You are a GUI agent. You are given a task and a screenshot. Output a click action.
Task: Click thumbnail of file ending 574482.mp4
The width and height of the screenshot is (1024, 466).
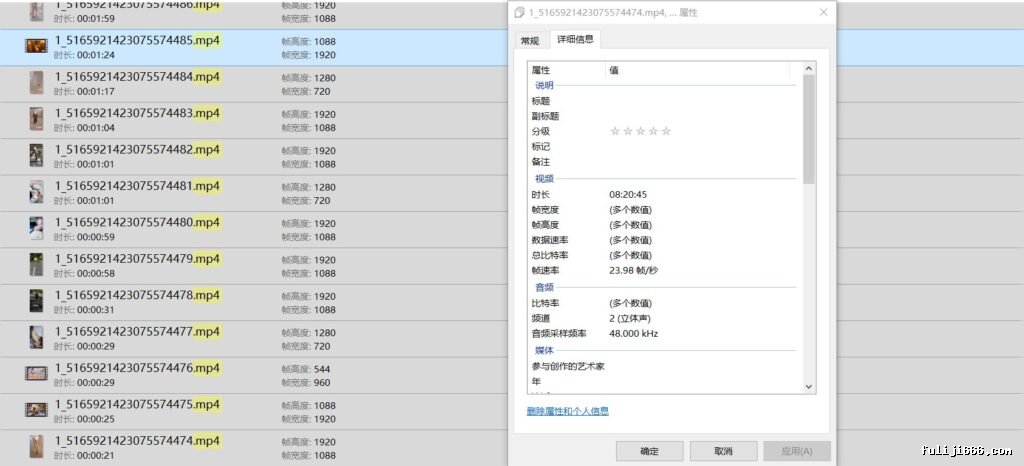(36, 155)
